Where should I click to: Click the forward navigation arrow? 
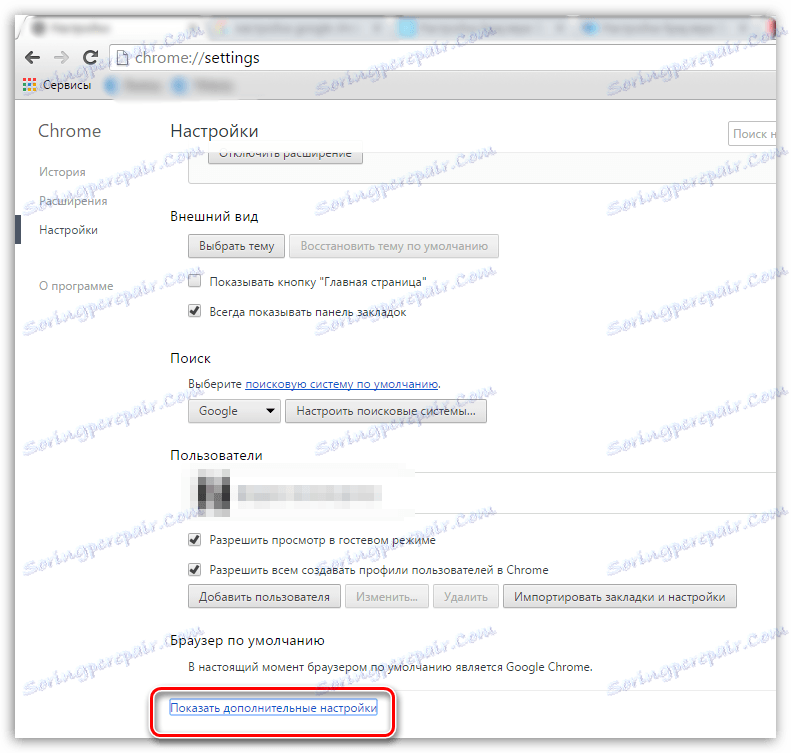(61, 57)
